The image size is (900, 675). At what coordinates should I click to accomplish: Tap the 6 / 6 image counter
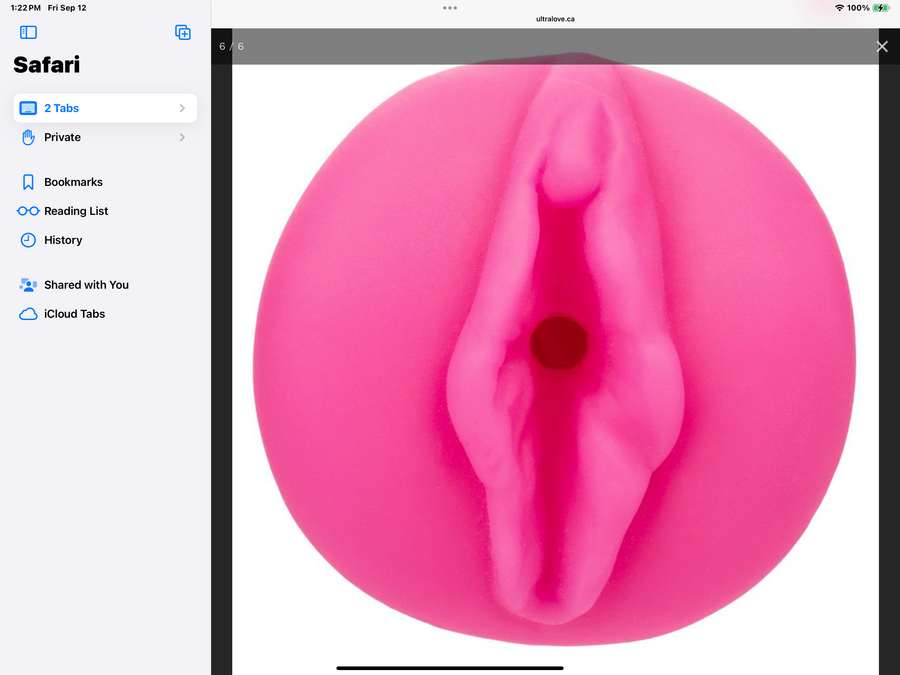[231, 47]
